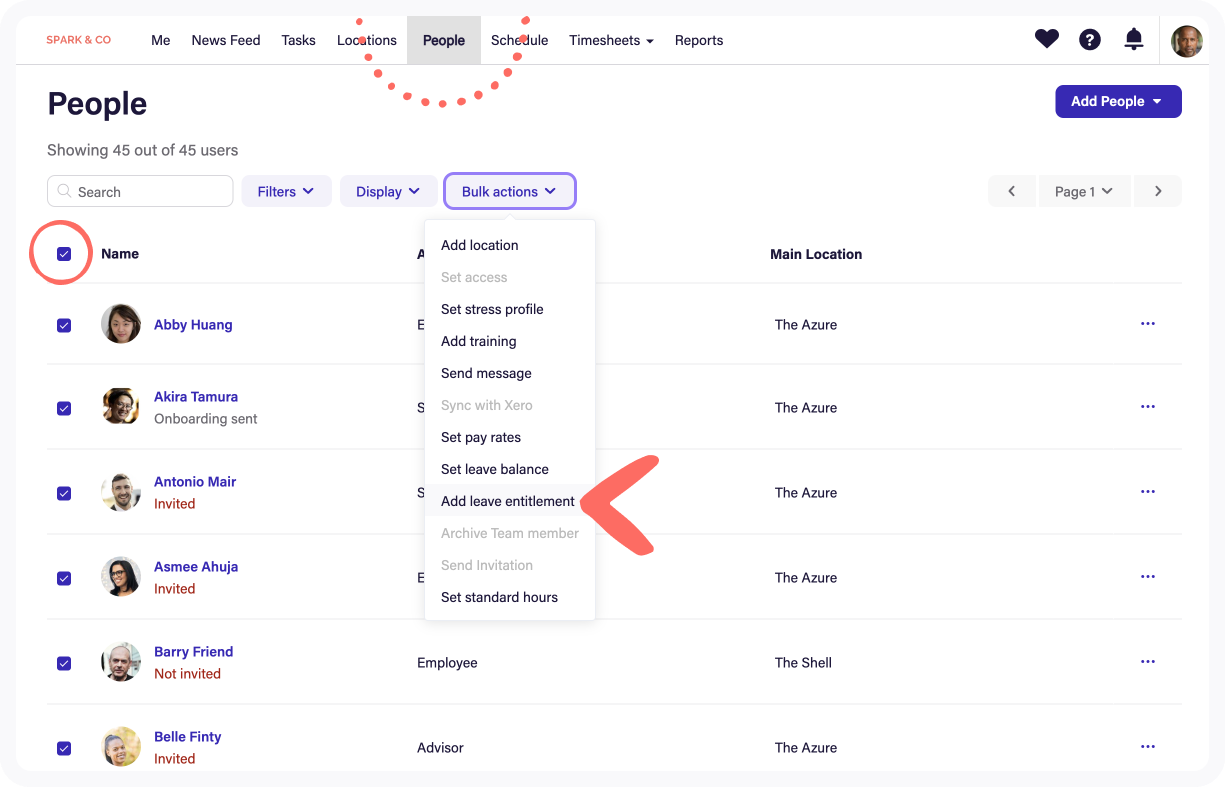Open Barry Friend's profile link
1225x787 pixels.
[194, 651]
